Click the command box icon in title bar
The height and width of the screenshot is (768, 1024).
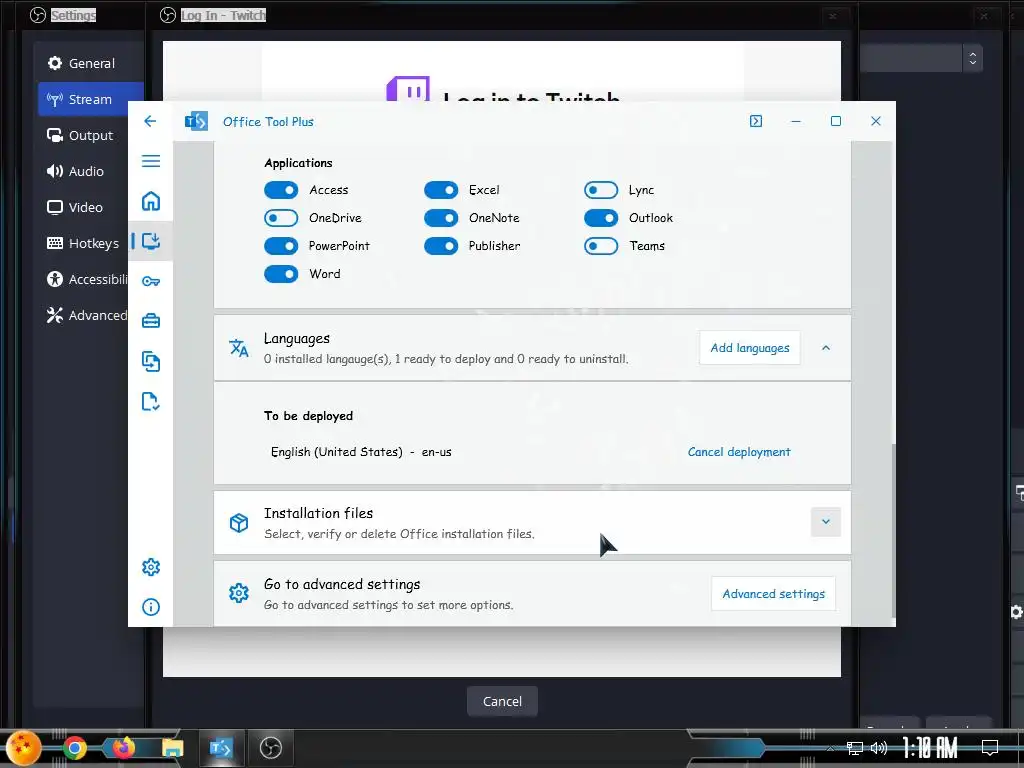756,121
